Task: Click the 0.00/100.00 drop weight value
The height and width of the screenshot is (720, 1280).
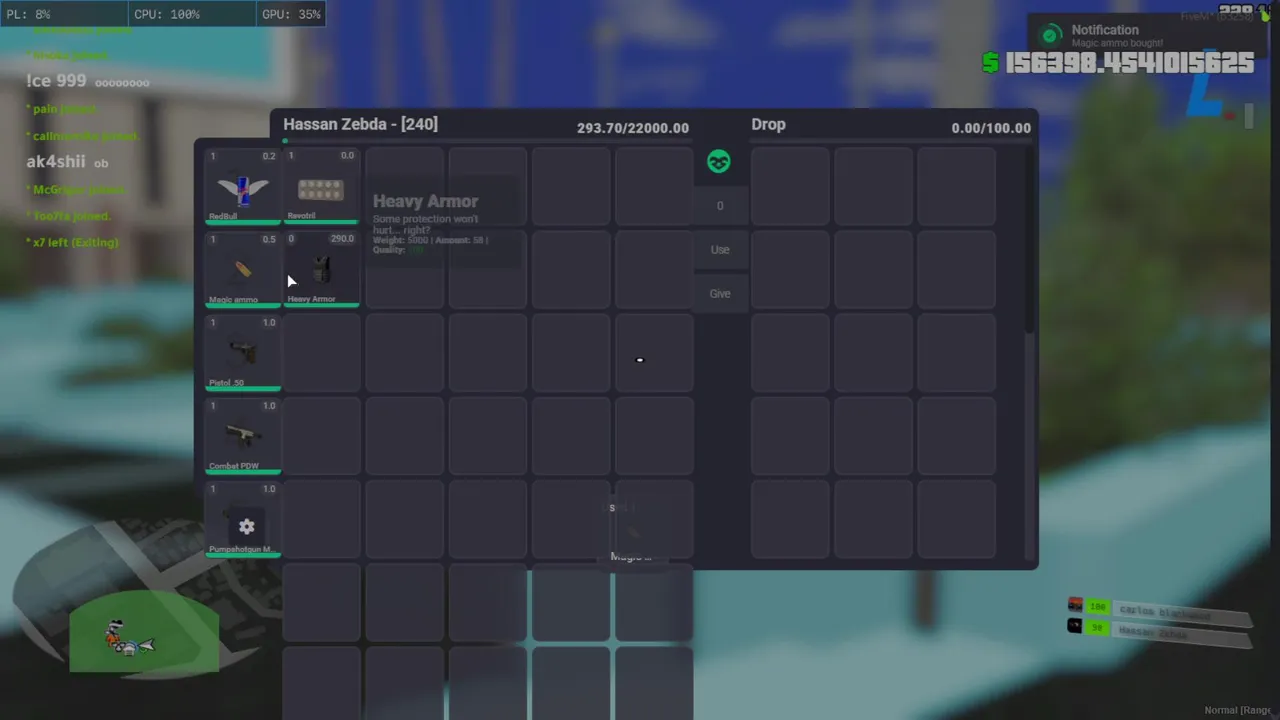Action: coord(991,128)
